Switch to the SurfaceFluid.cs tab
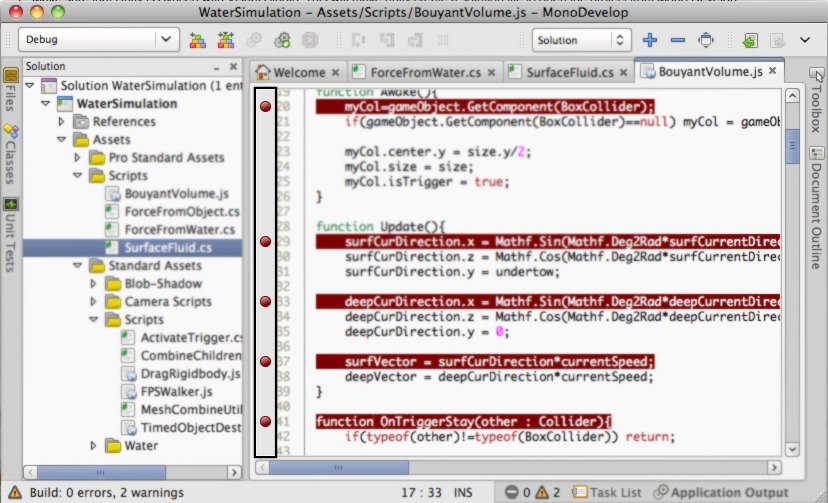This screenshot has width=828, height=503. click(572, 72)
